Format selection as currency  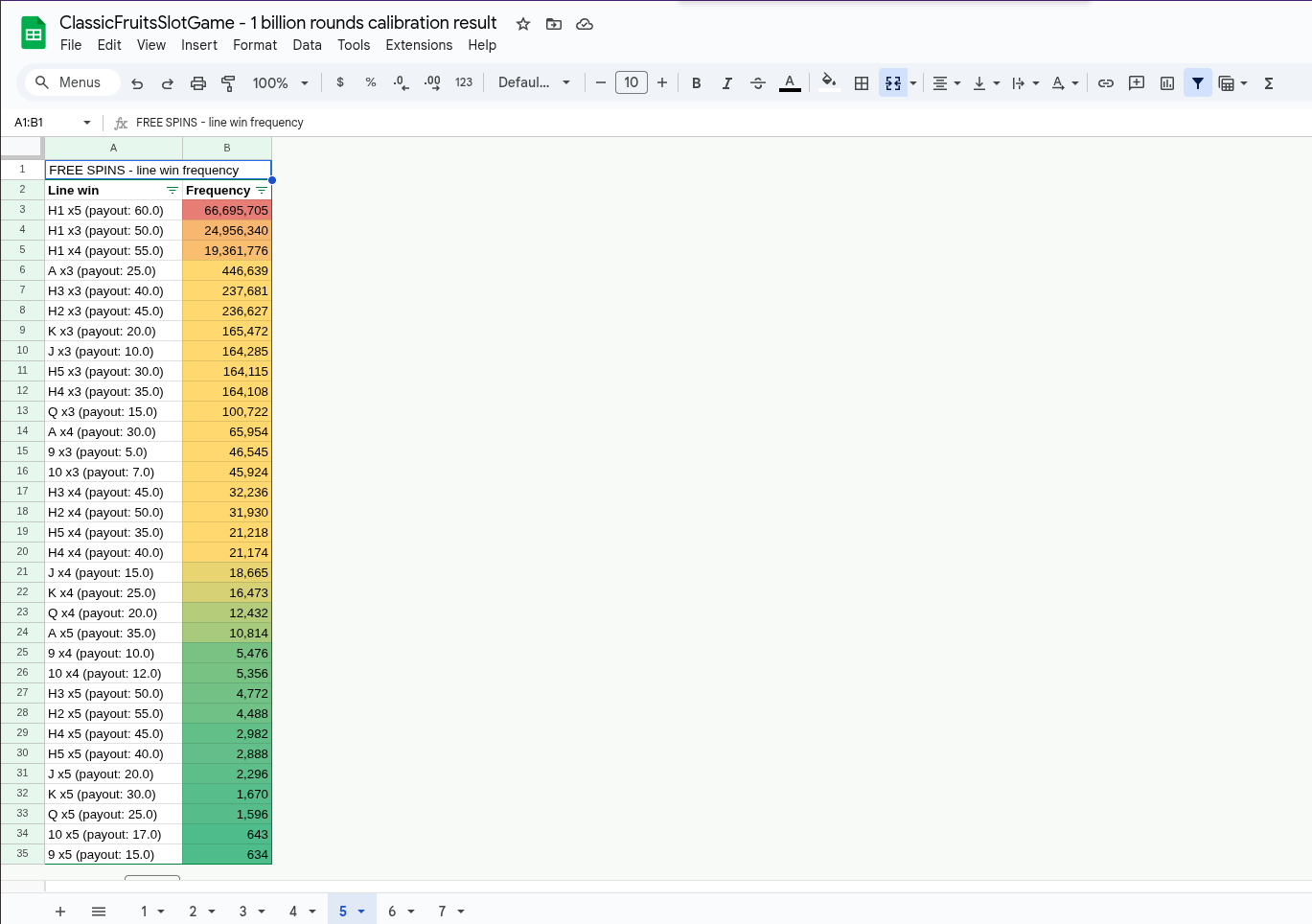pos(340,83)
